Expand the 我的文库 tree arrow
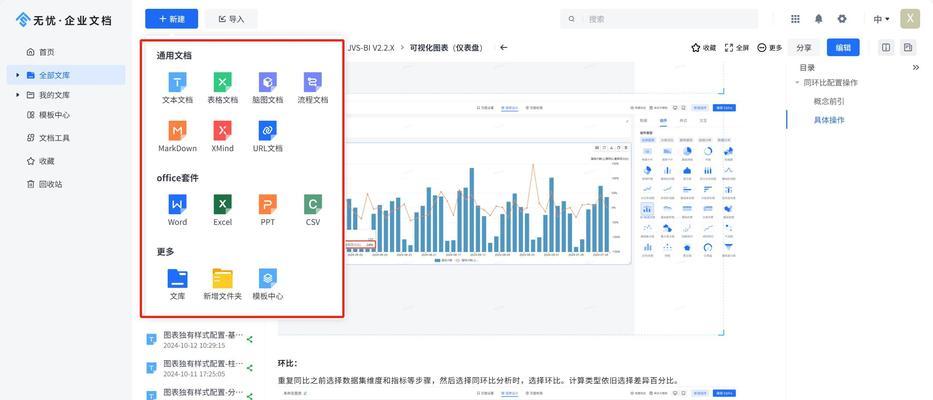Screen dimensions: 933x400 coord(18,95)
